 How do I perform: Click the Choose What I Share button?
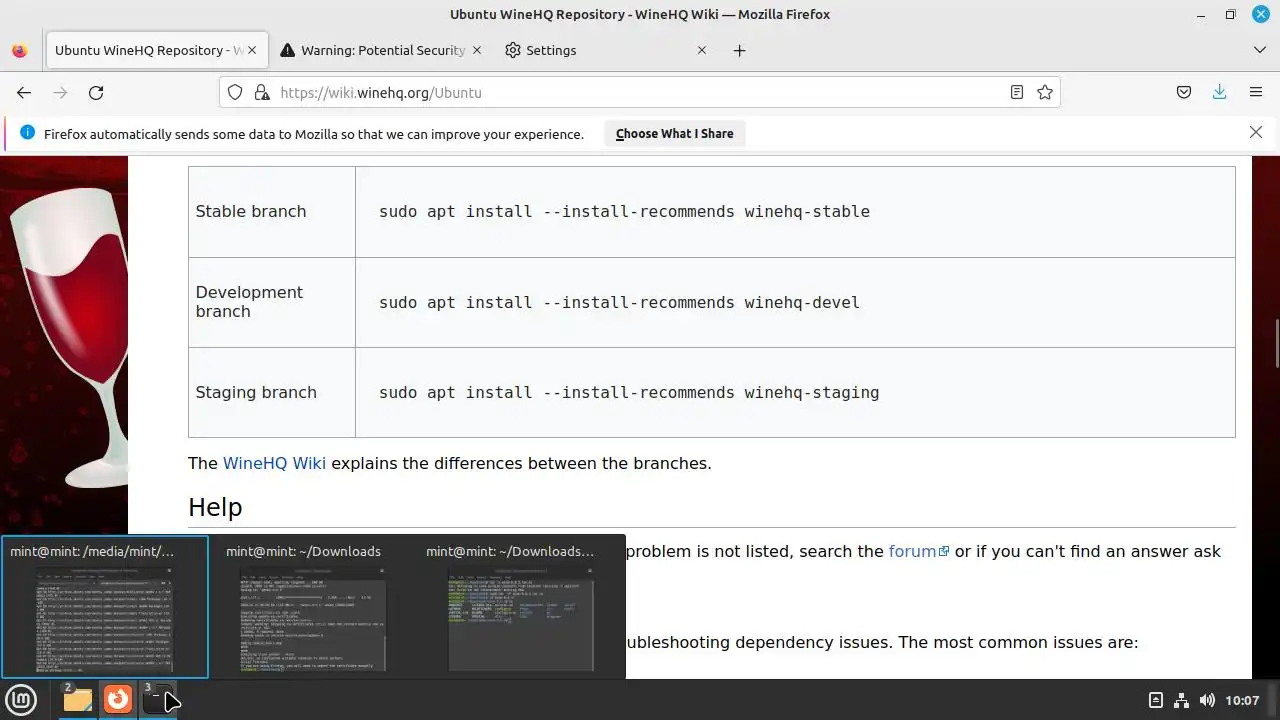point(674,134)
